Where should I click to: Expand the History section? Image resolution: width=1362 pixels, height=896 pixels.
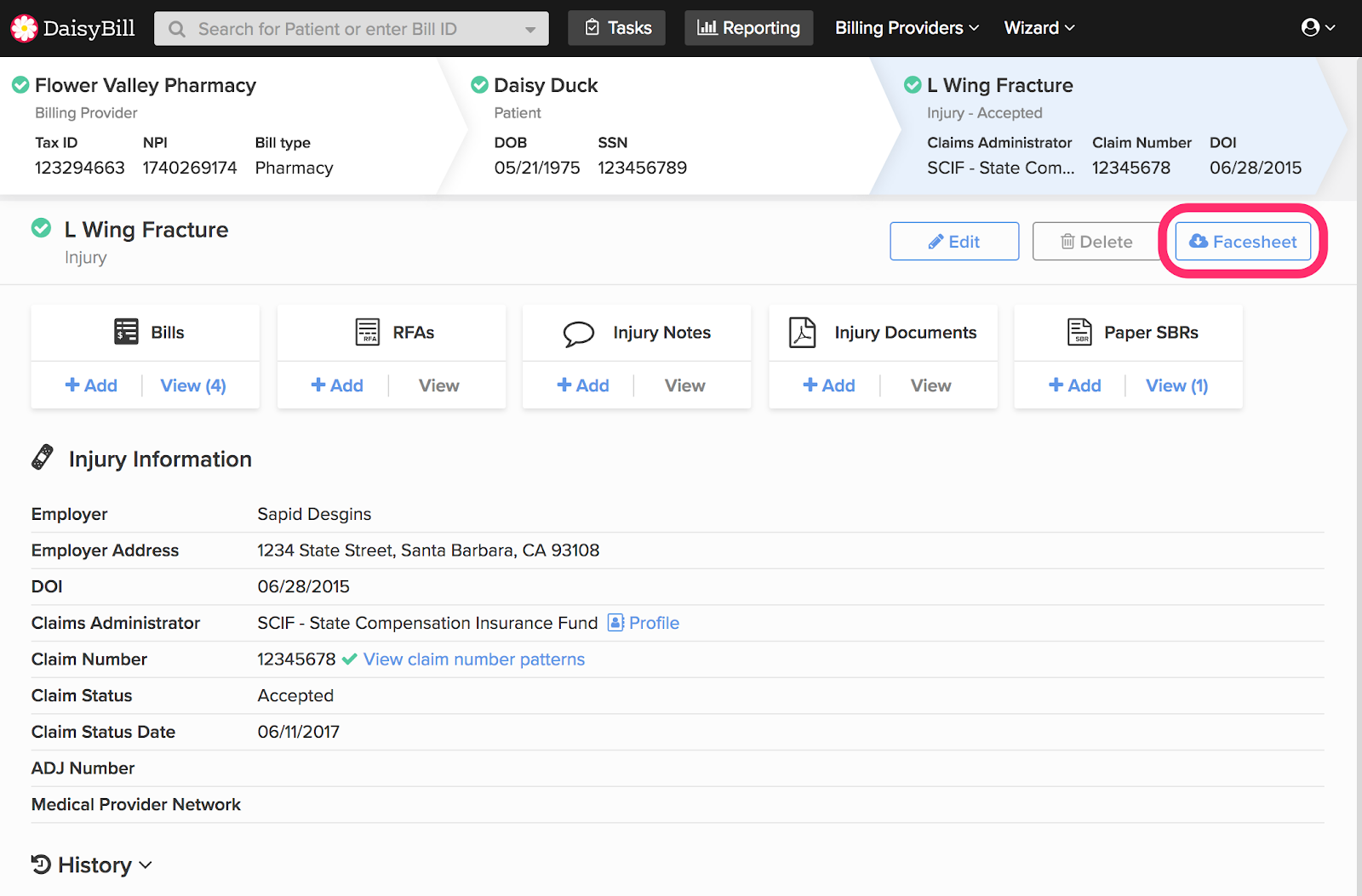[92, 865]
